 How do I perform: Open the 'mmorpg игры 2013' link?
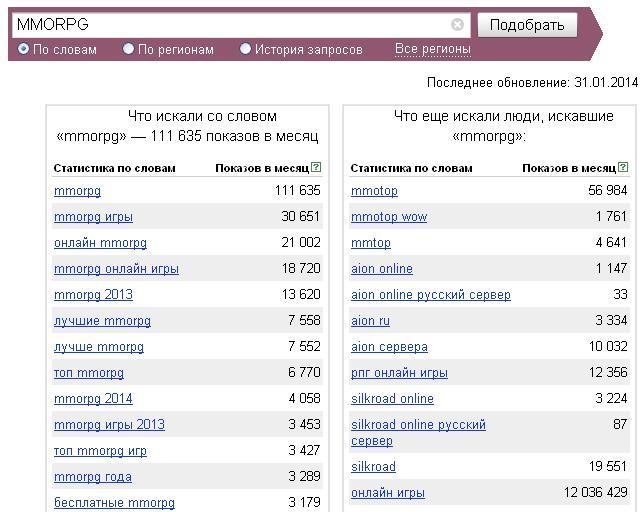[109, 425]
